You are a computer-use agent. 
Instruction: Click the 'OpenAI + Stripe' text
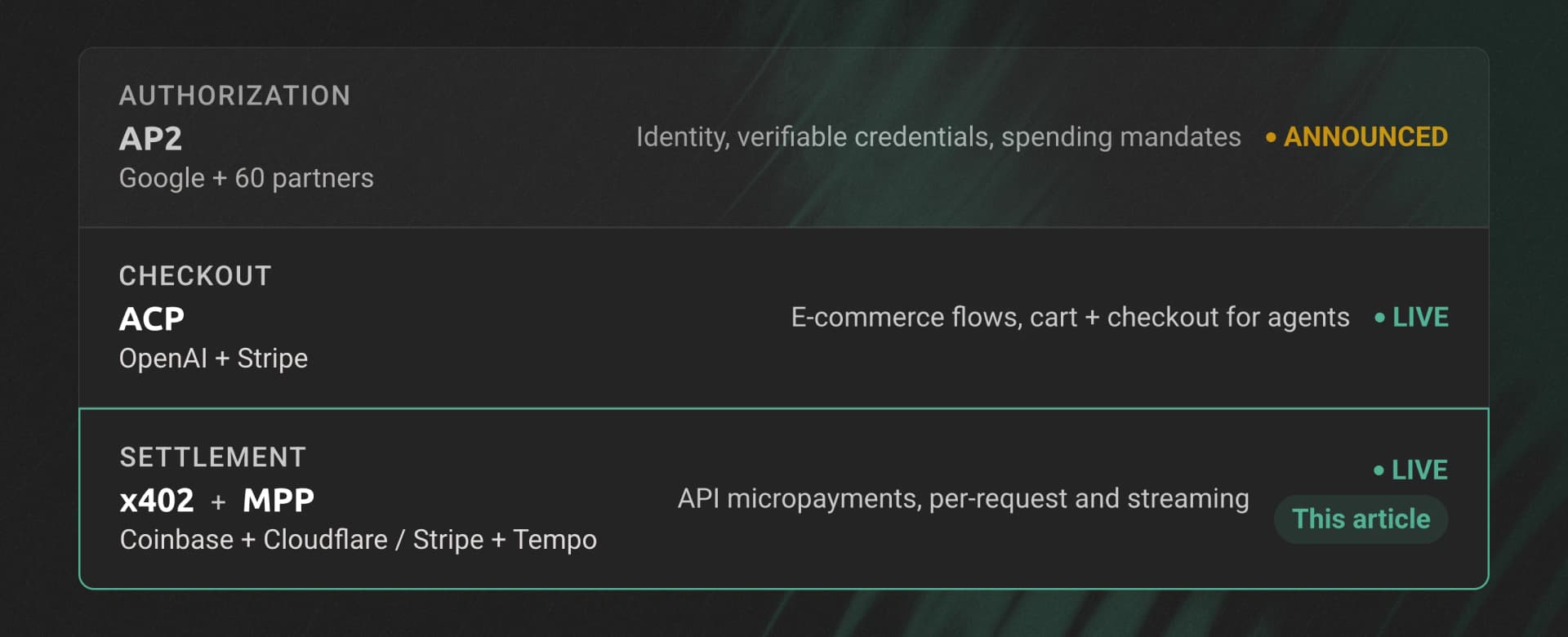click(x=213, y=359)
